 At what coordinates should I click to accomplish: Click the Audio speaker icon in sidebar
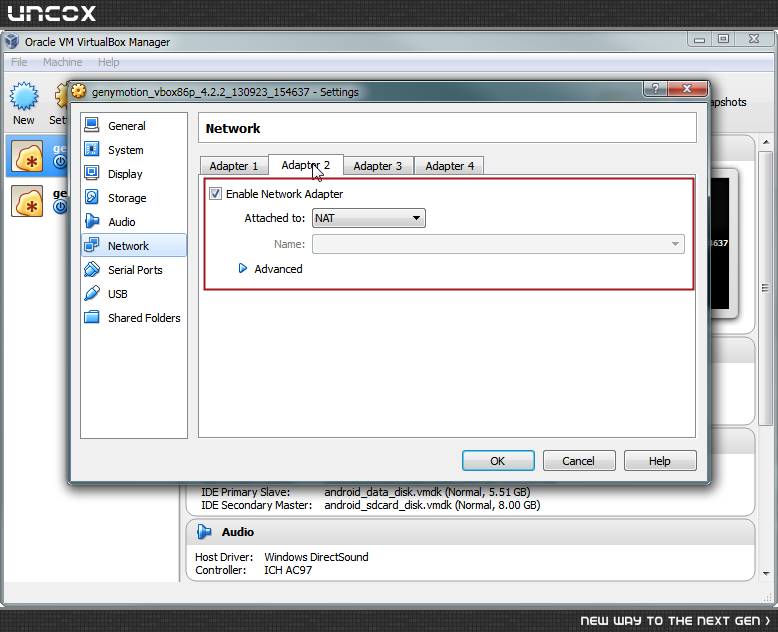pyautogui.click(x=91, y=221)
